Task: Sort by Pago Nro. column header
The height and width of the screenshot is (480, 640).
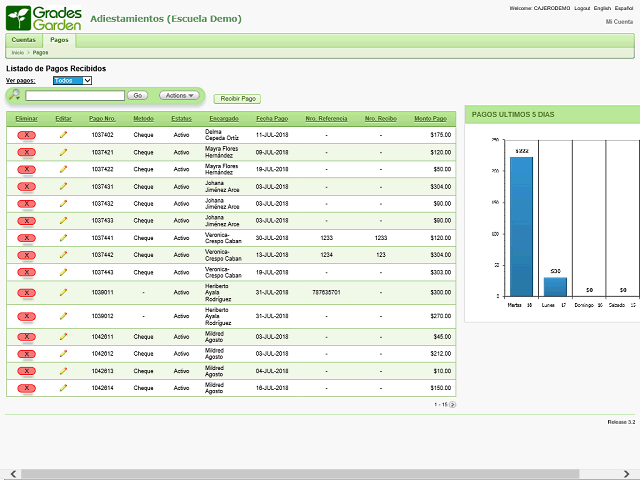Action: click(102, 119)
